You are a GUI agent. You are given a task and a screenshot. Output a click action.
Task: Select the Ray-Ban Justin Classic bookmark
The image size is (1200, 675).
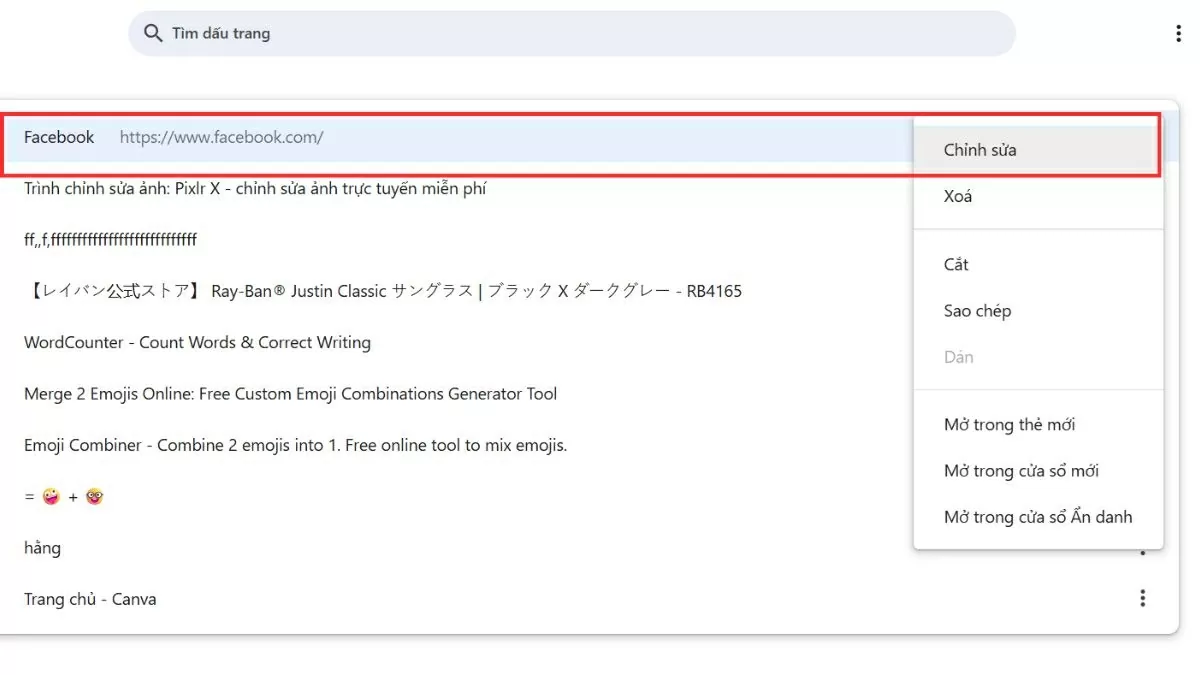point(382,292)
